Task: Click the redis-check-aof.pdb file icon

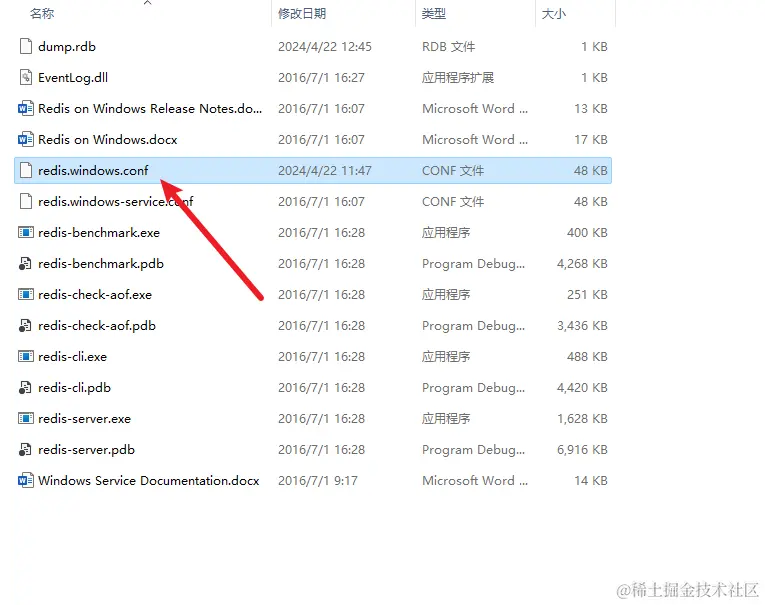Action: coord(25,325)
